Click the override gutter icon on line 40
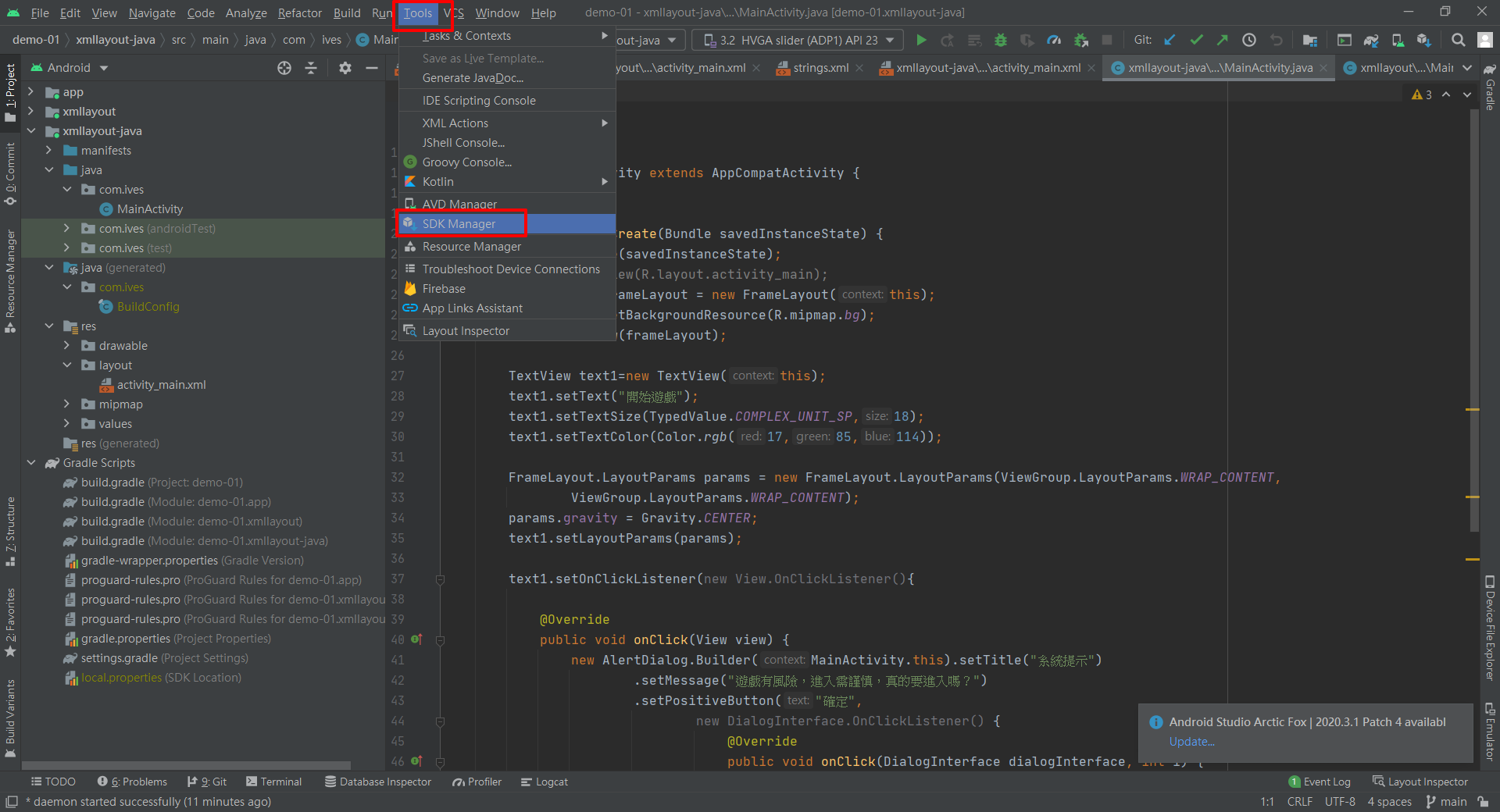The width and height of the screenshot is (1500, 812). point(416,639)
